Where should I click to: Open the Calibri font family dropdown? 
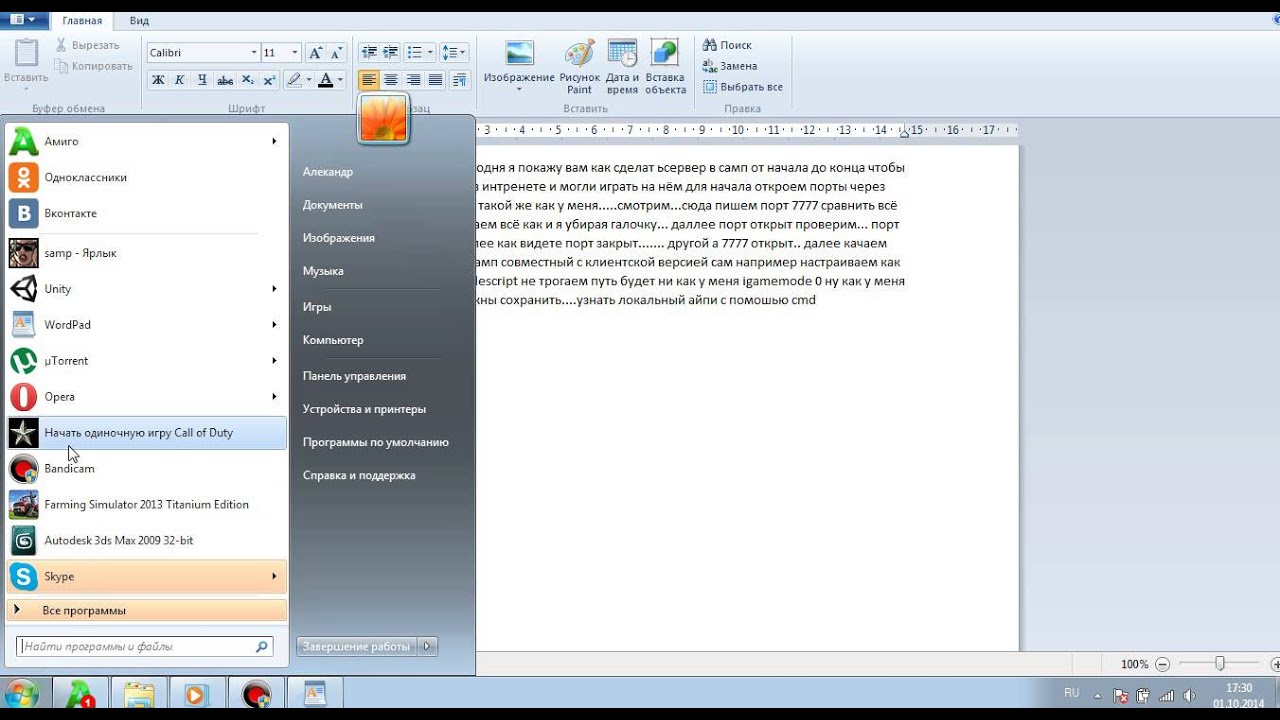[253, 52]
